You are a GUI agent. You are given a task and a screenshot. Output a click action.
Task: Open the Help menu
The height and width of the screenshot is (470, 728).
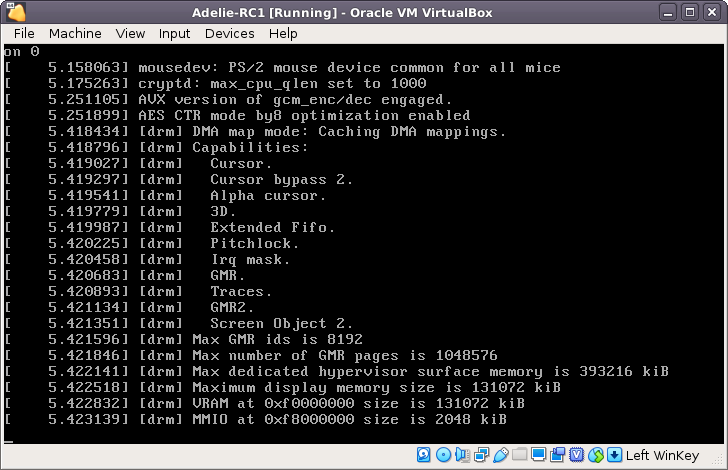point(283,33)
